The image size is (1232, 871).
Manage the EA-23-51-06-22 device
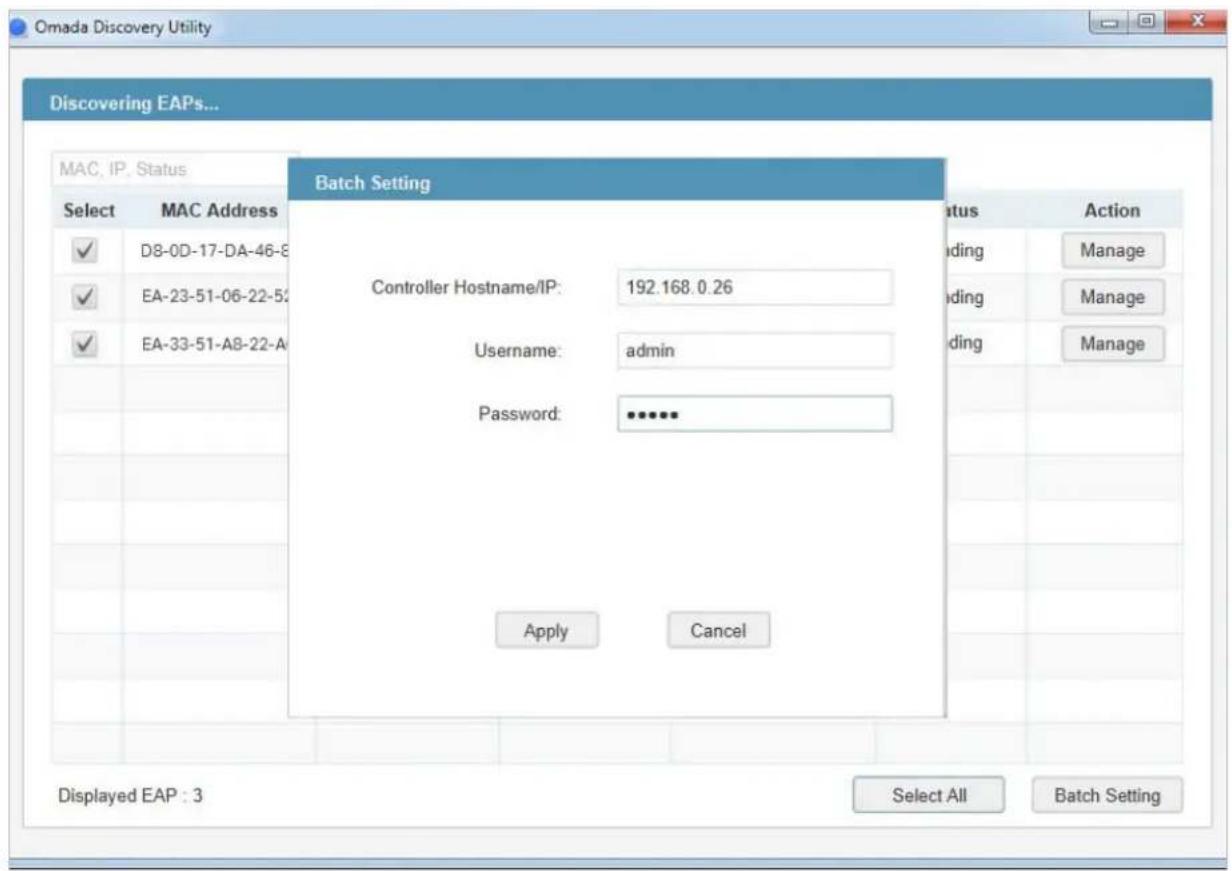tap(1113, 297)
